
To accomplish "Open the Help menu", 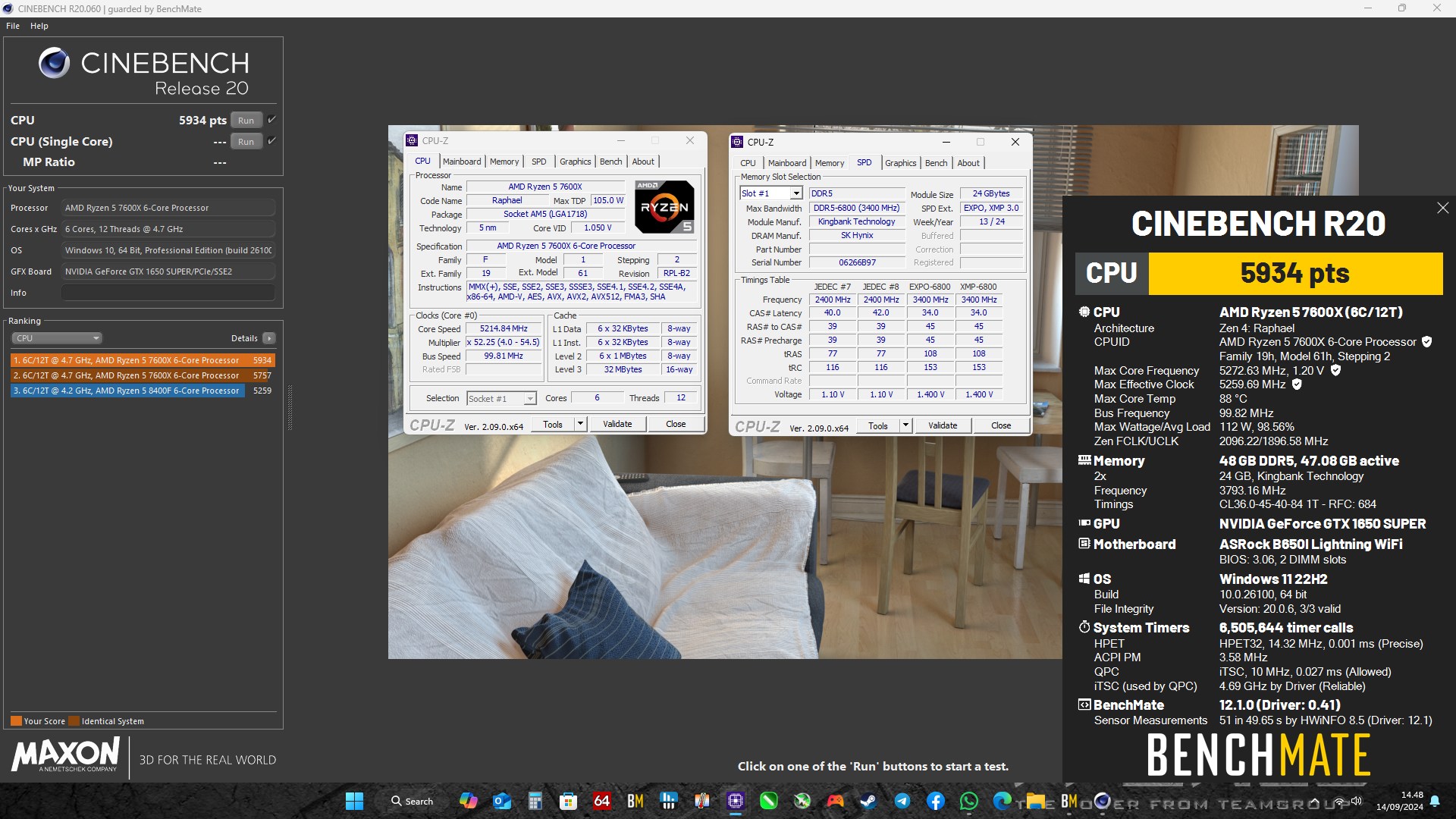I will pos(39,26).
